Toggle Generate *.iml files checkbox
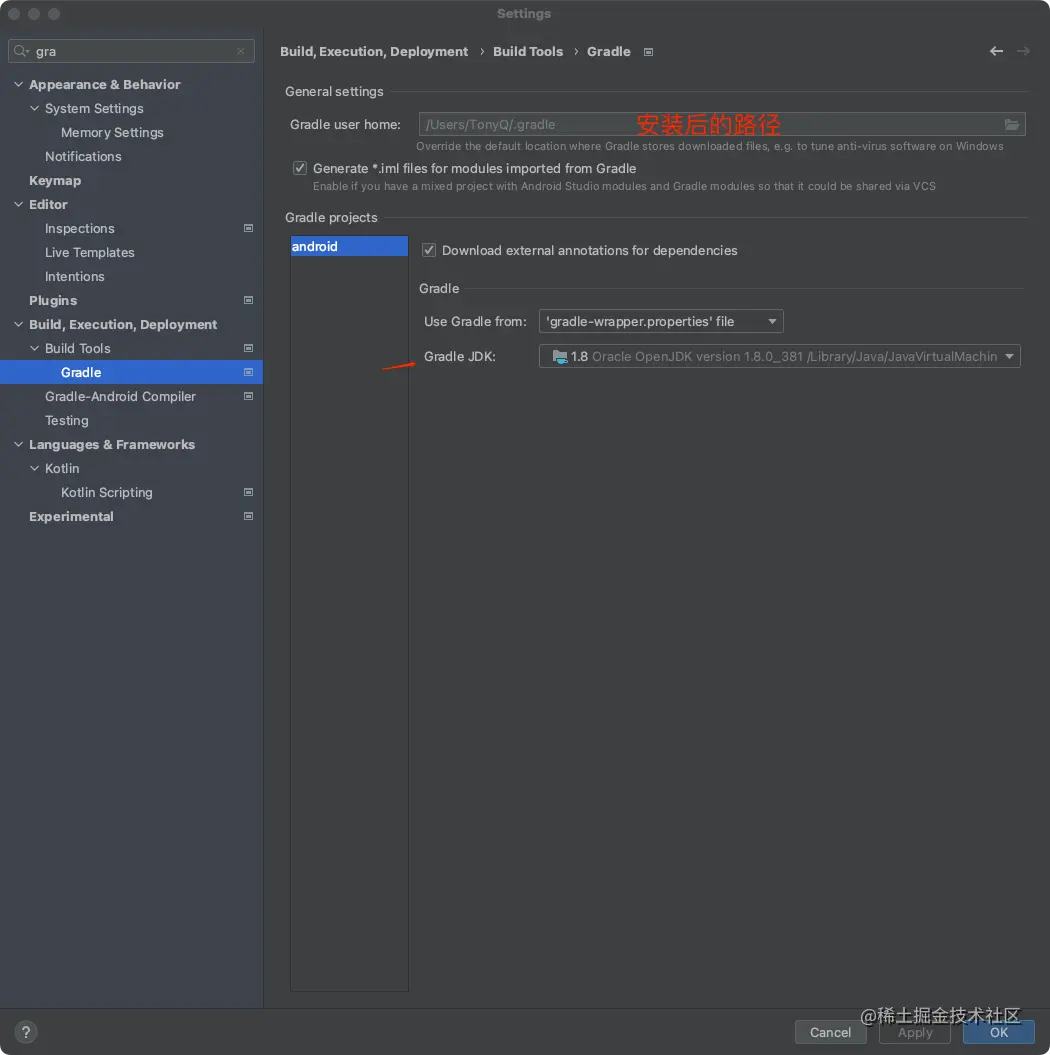 pyautogui.click(x=300, y=168)
